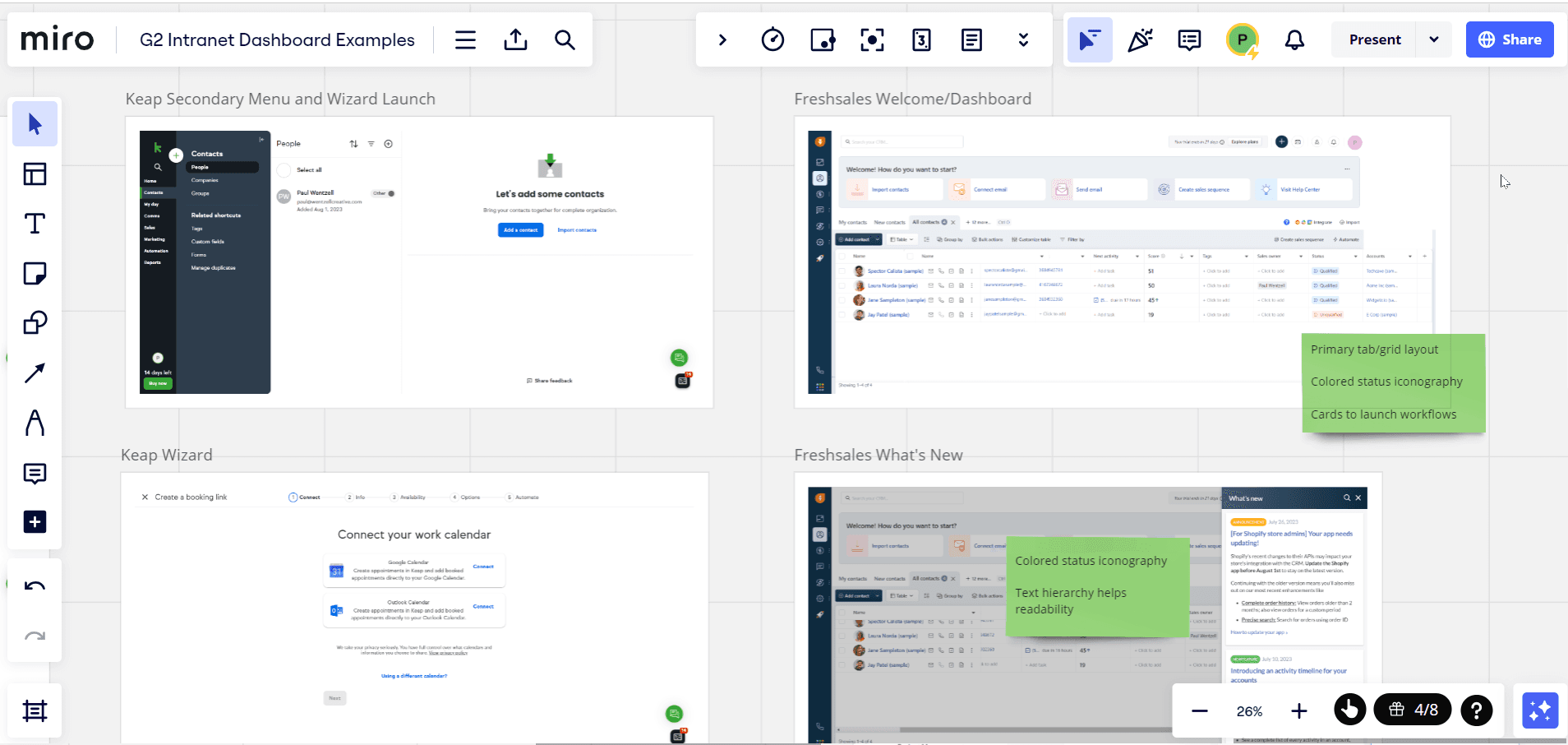Open the help question mark button
The height and width of the screenshot is (745, 1568).
[1476, 710]
